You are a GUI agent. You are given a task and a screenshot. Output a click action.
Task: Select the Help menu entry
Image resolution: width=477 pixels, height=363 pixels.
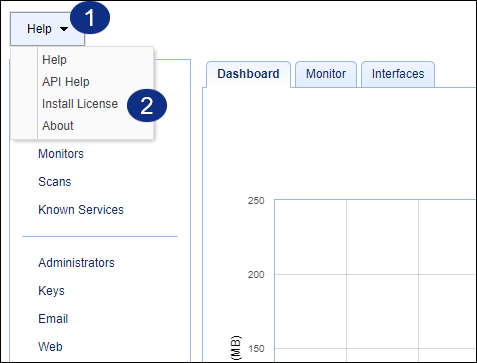click(54, 60)
